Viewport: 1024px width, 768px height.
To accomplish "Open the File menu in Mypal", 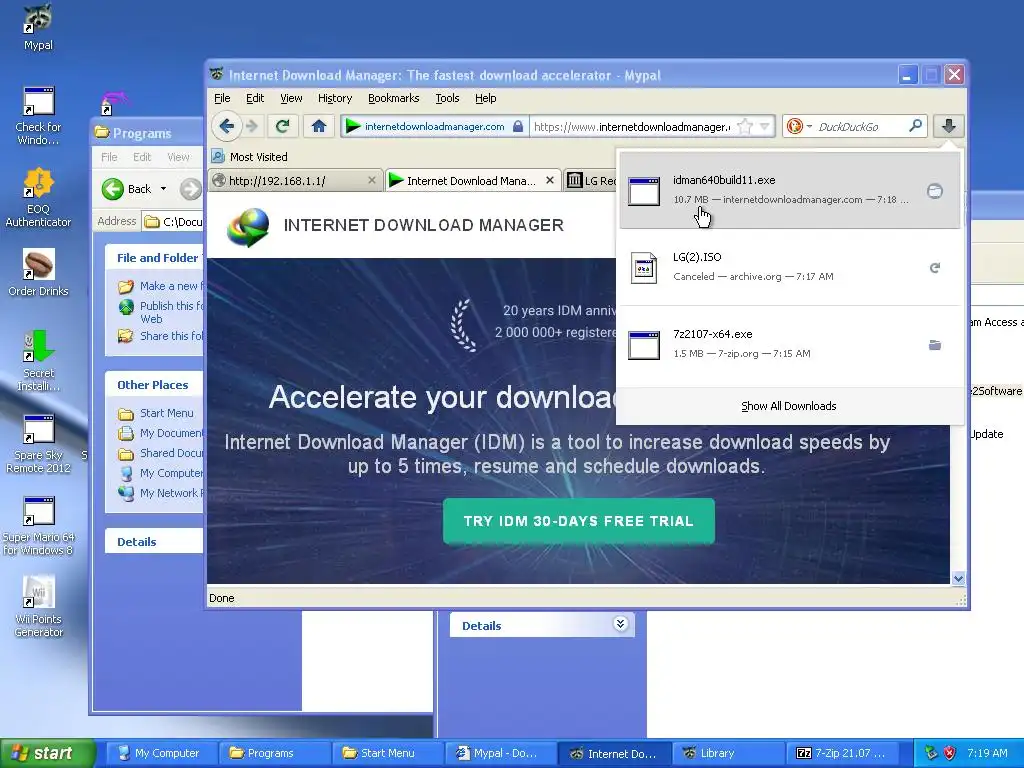I will [x=222, y=98].
